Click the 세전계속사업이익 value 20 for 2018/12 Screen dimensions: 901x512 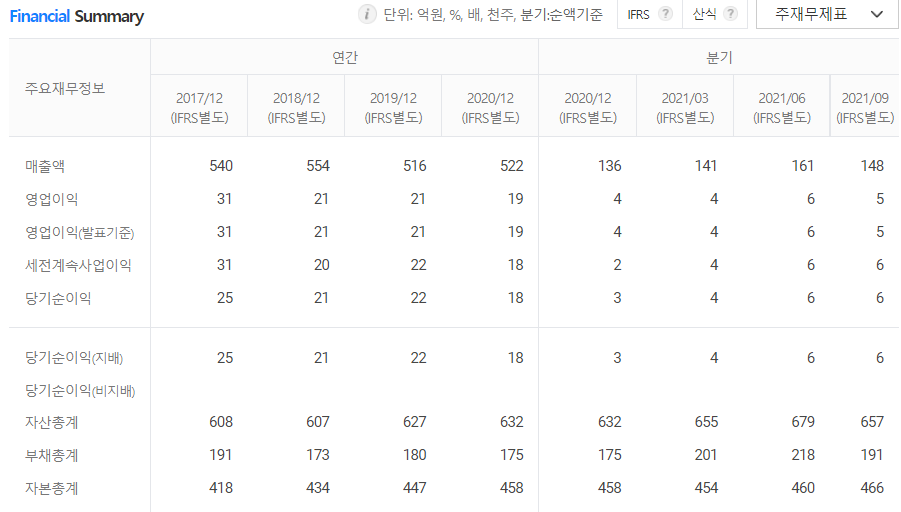(x=322, y=265)
